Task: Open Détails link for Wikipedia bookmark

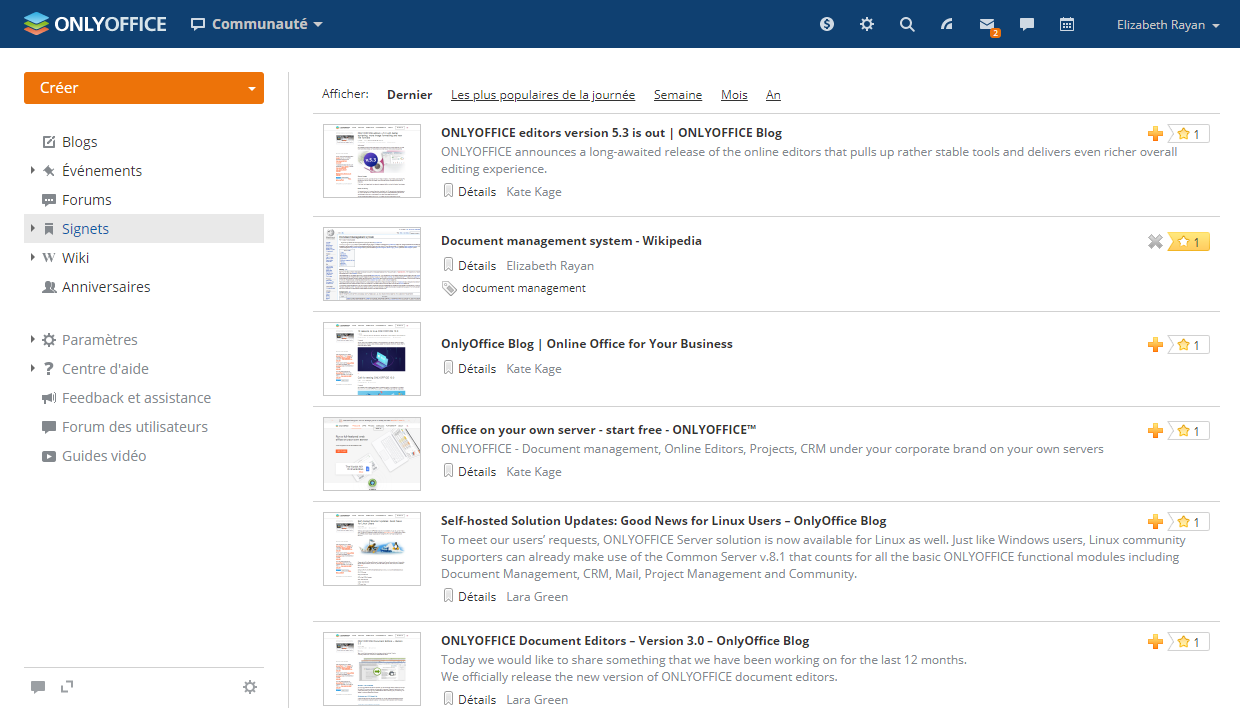Action: point(476,266)
